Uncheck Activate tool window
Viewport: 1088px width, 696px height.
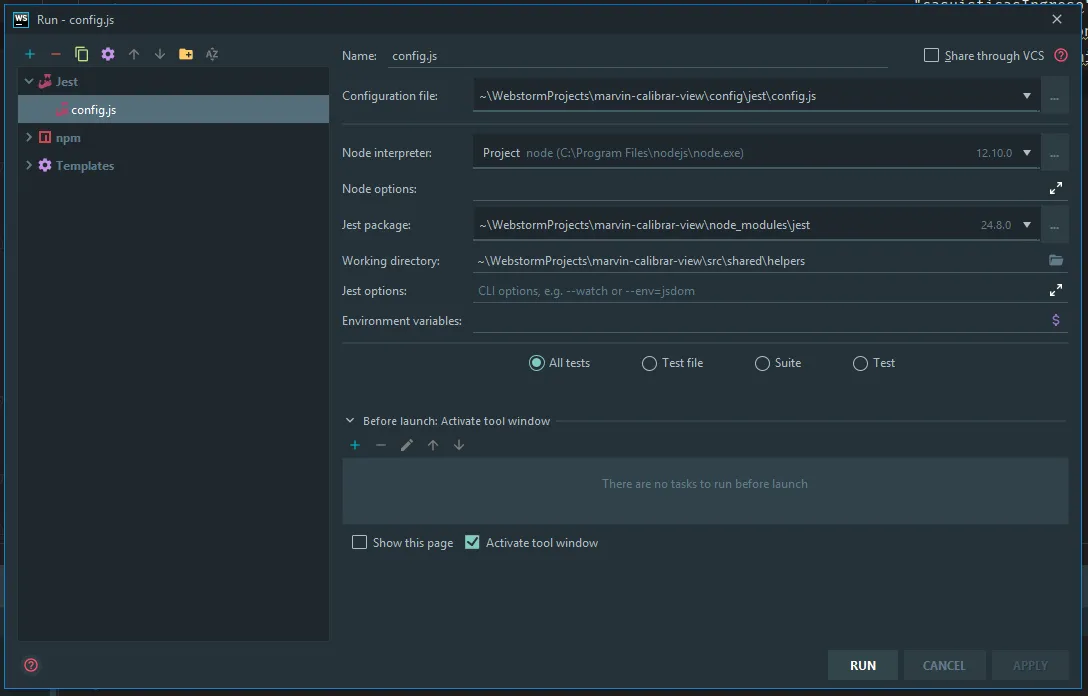click(472, 543)
